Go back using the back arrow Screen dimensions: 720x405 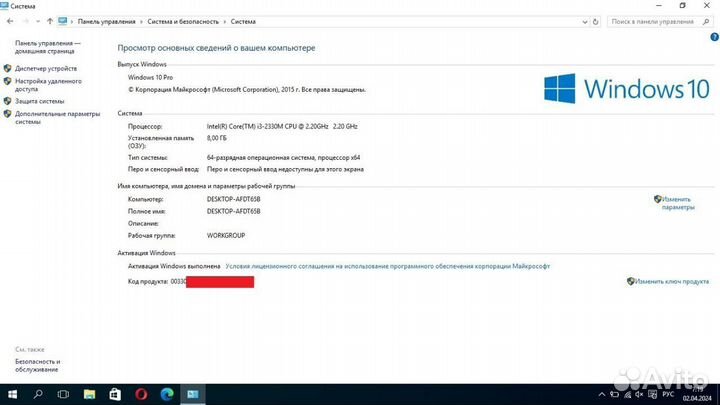point(10,22)
